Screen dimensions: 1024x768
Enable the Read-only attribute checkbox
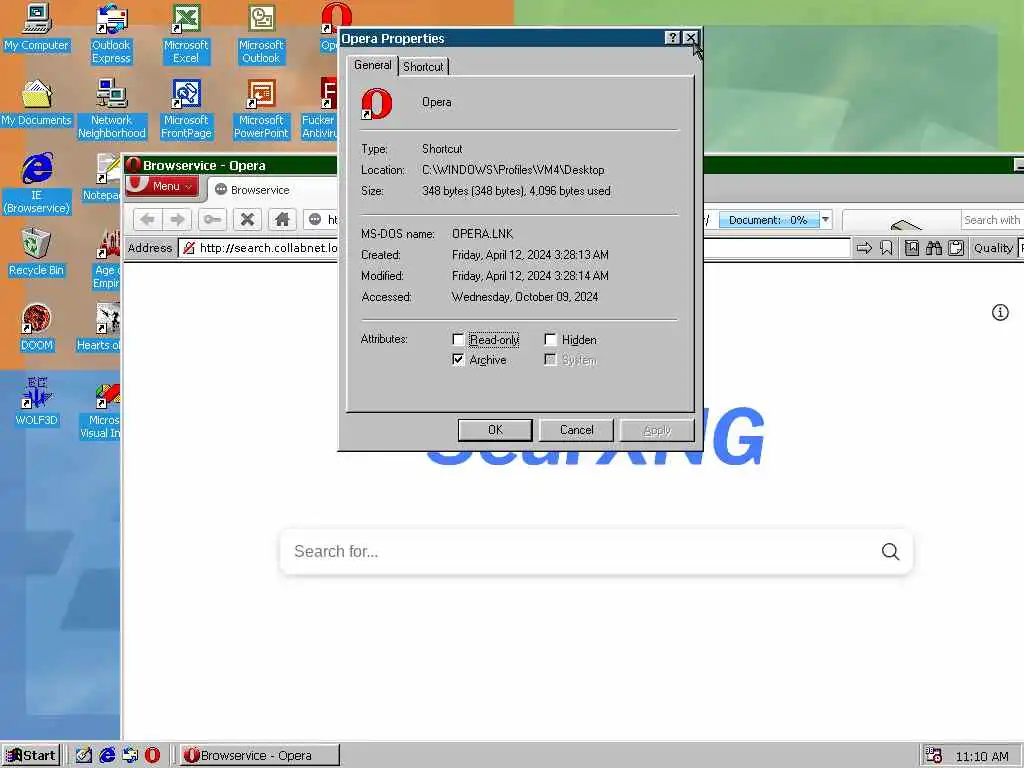tap(458, 340)
